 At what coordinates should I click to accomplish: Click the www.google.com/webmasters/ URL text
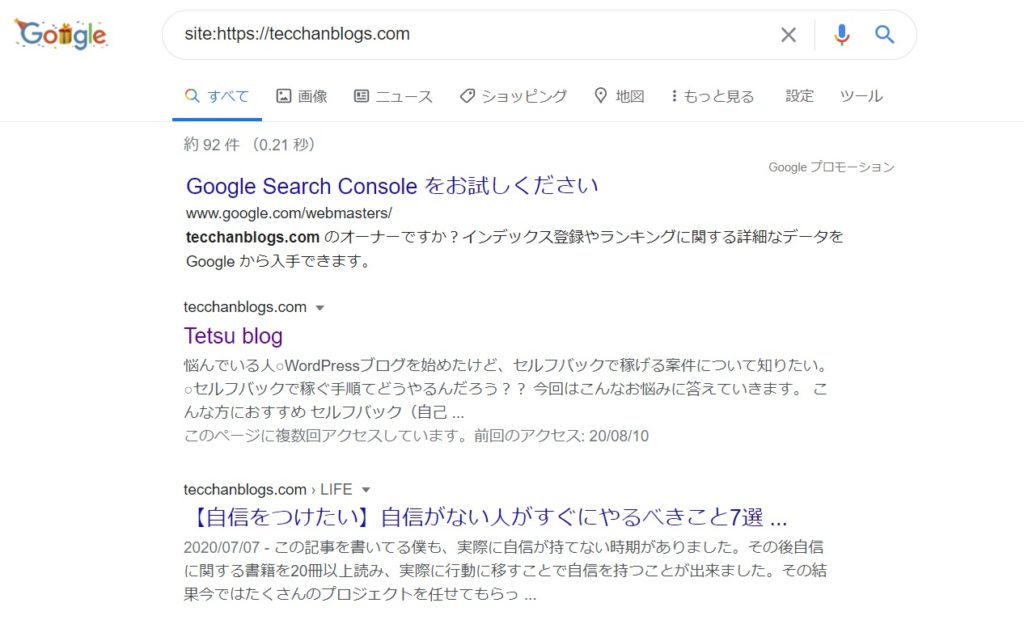tap(289, 213)
